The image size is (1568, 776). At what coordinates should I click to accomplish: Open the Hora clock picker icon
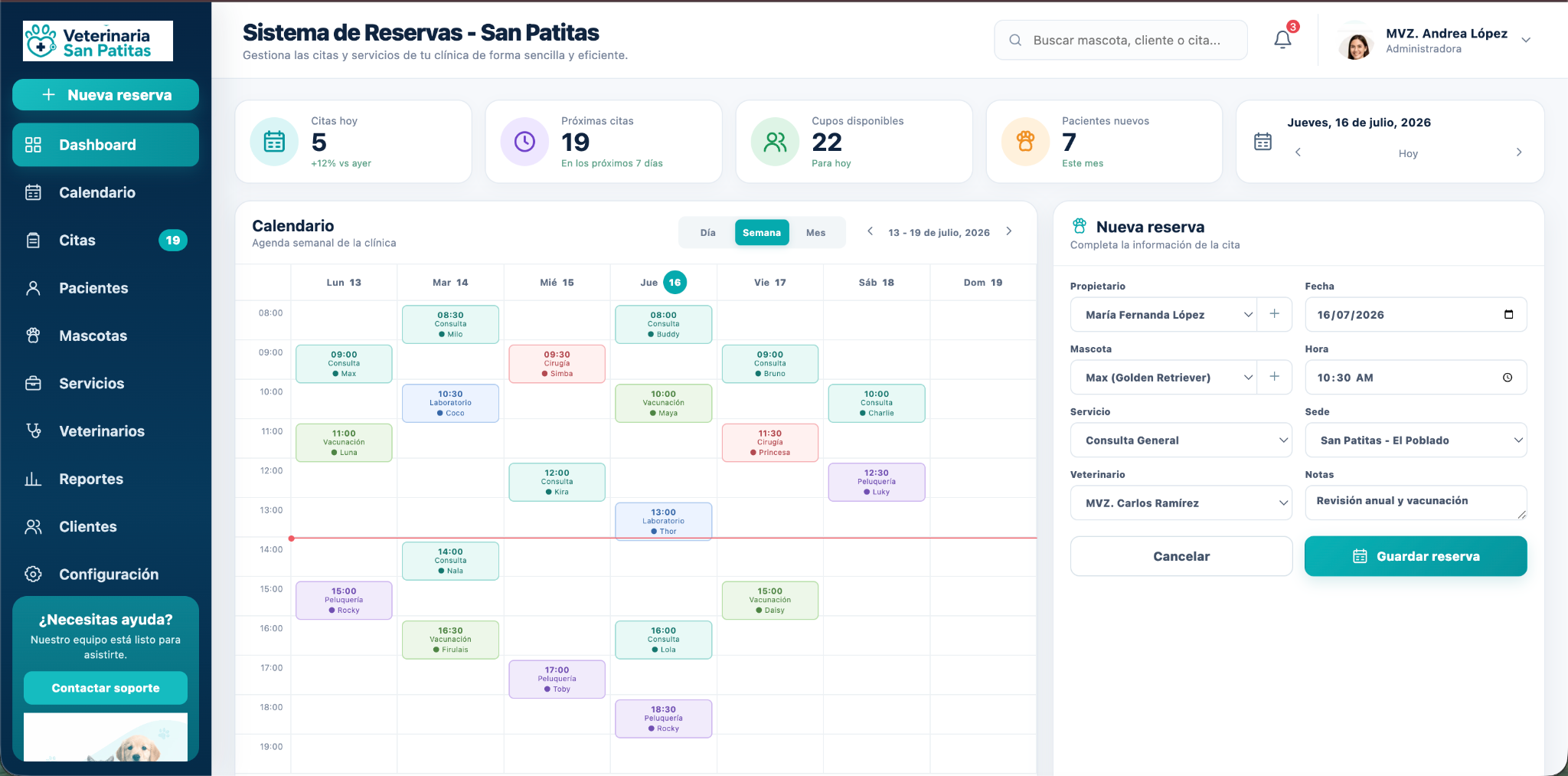(x=1508, y=378)
